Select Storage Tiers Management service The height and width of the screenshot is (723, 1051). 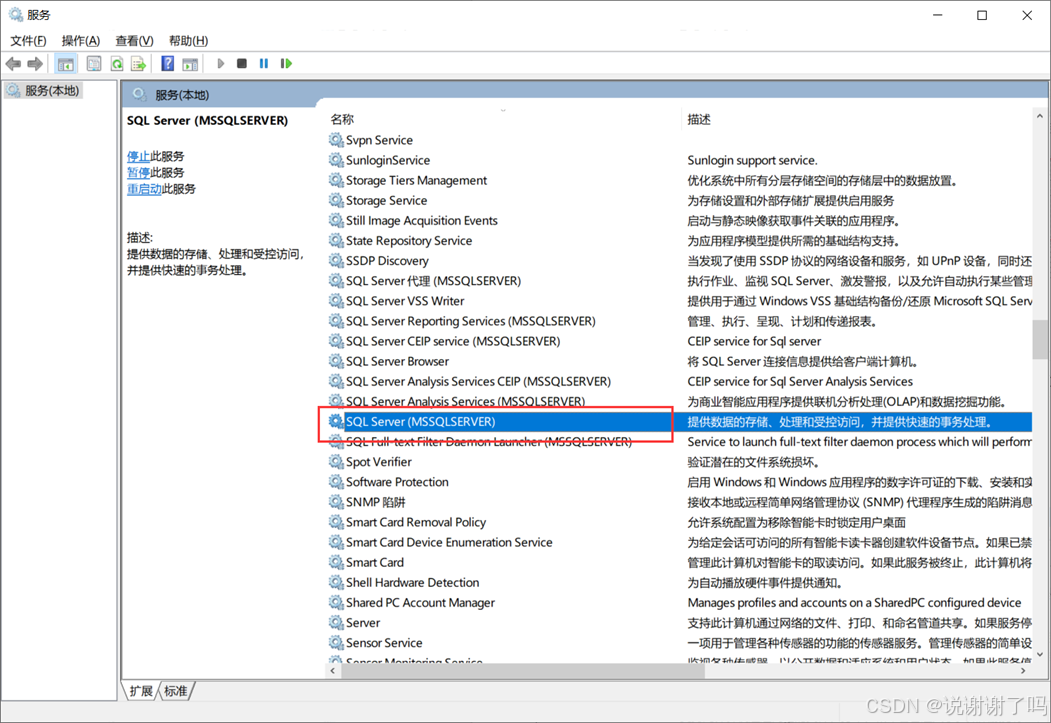[416, 180]
